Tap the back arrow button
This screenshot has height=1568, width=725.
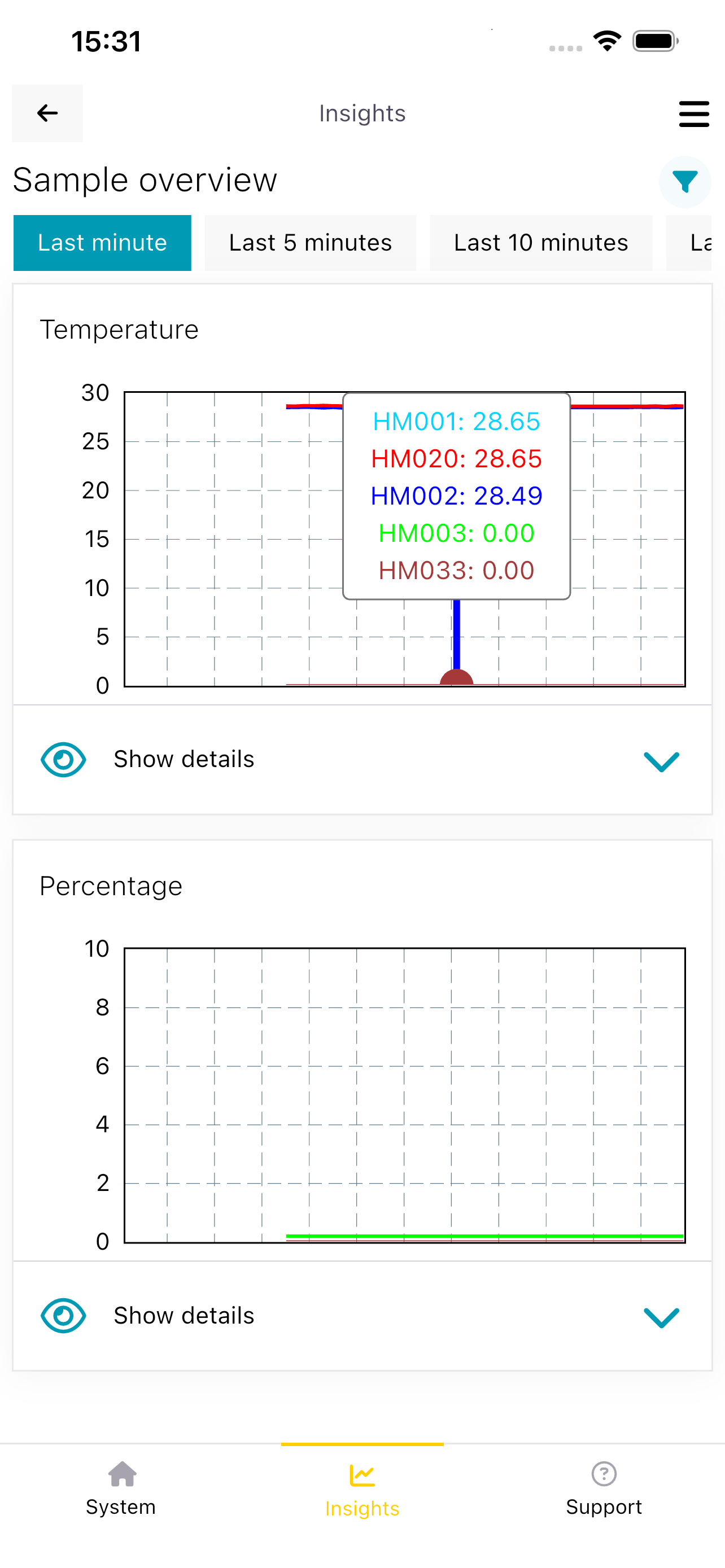(x=47, y=113)
